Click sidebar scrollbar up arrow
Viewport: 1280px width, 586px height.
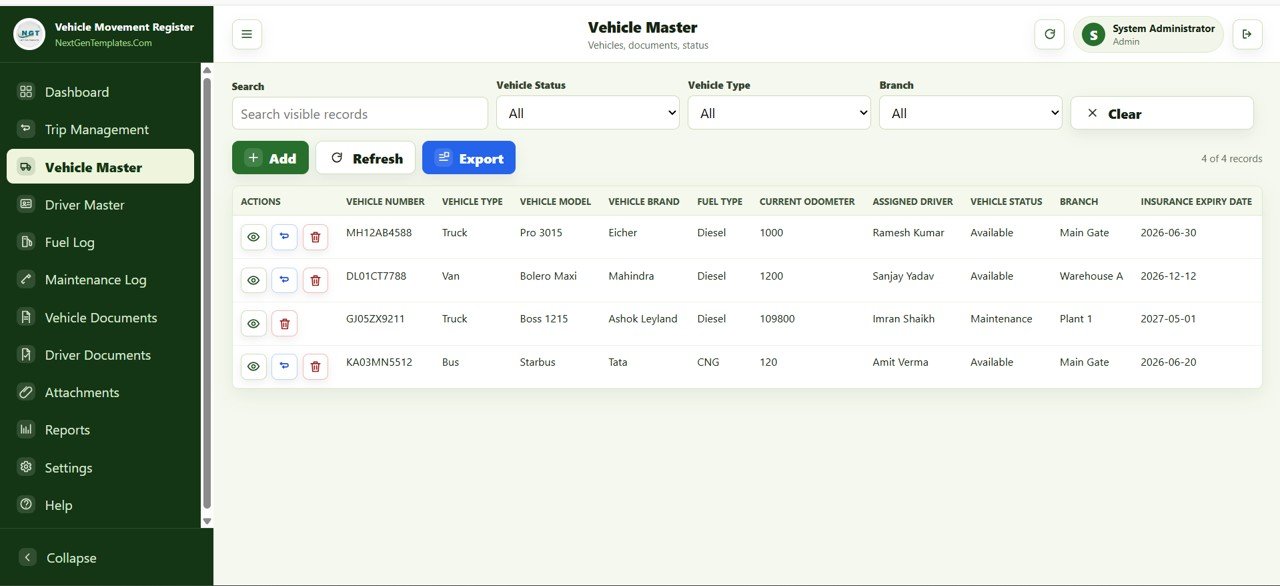207,70
